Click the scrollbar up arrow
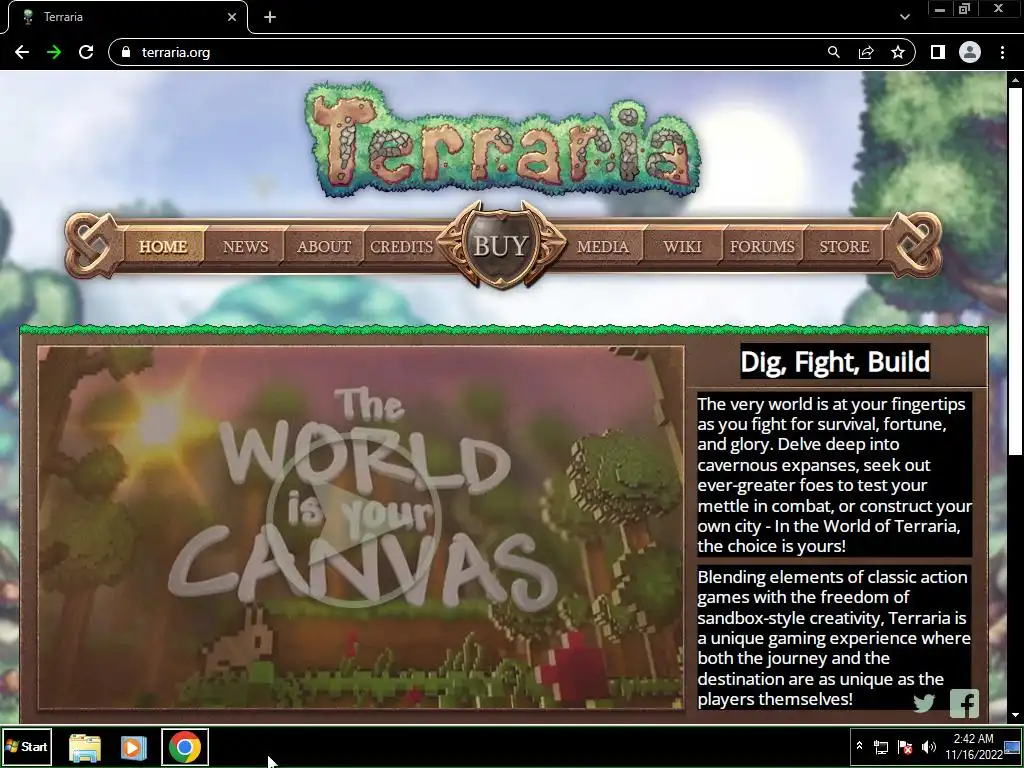 (1015, 80)
